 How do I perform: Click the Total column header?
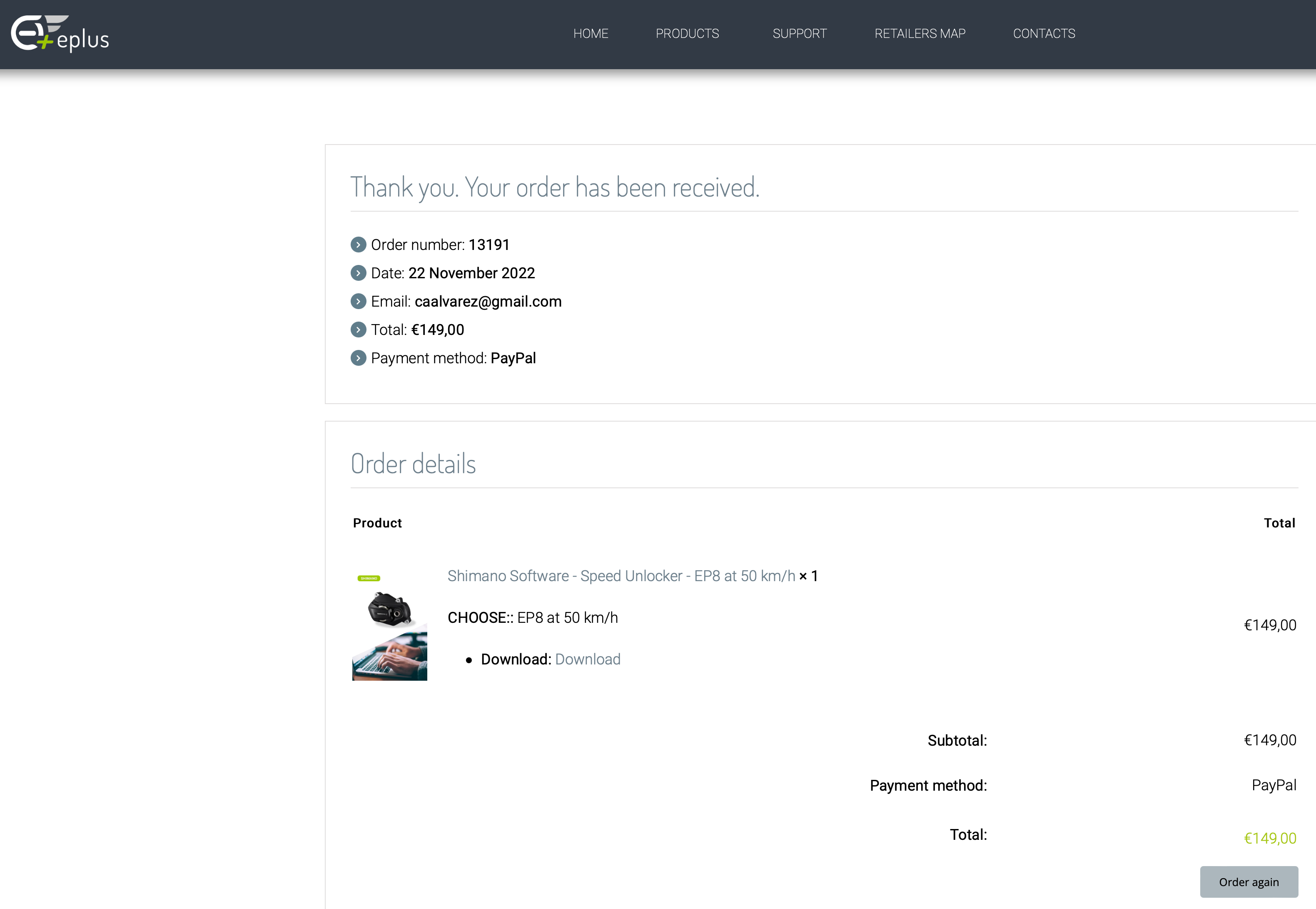tap(1280, 523)
